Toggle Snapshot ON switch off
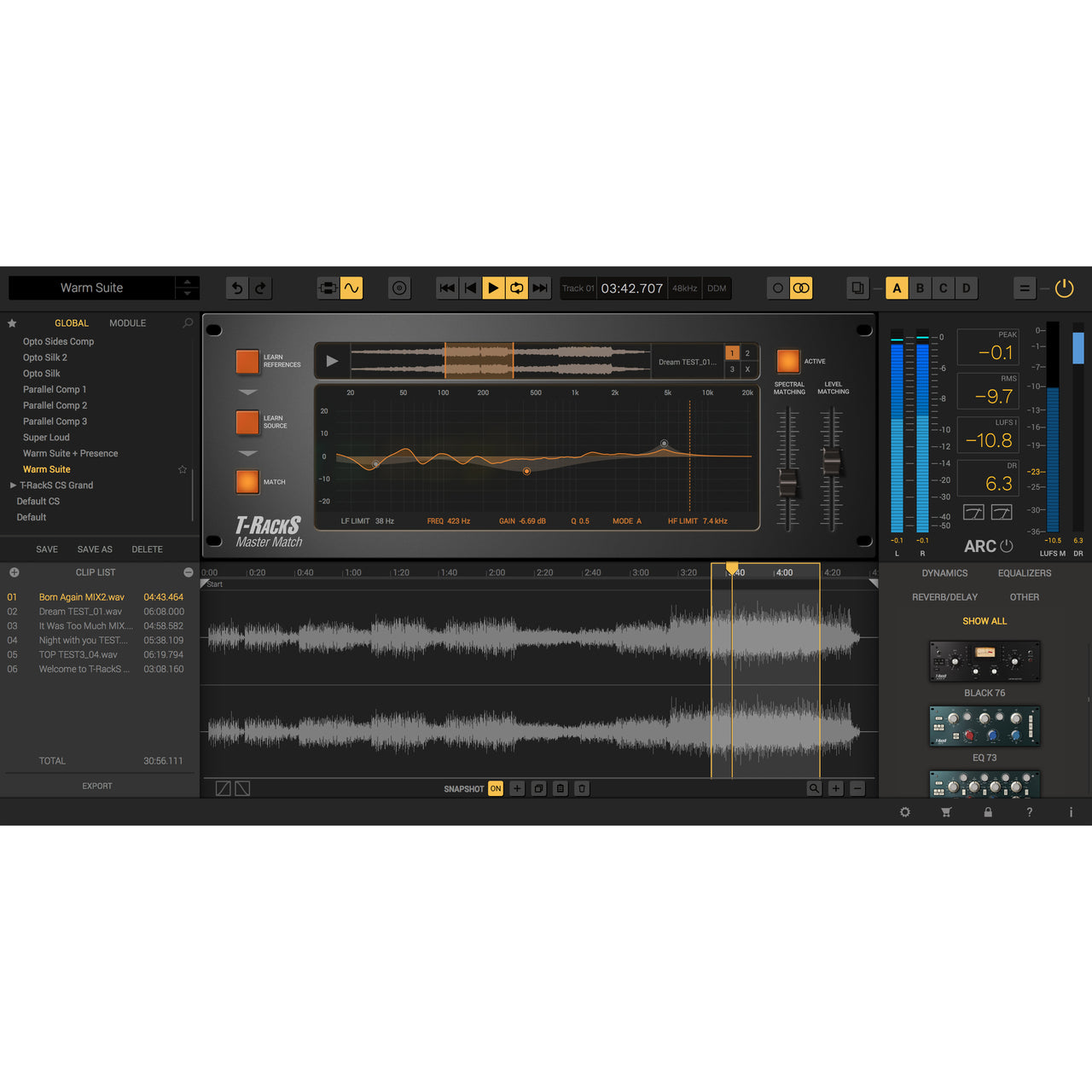The height and width of the screenshot is (1092, 1092). click(496, 788)
